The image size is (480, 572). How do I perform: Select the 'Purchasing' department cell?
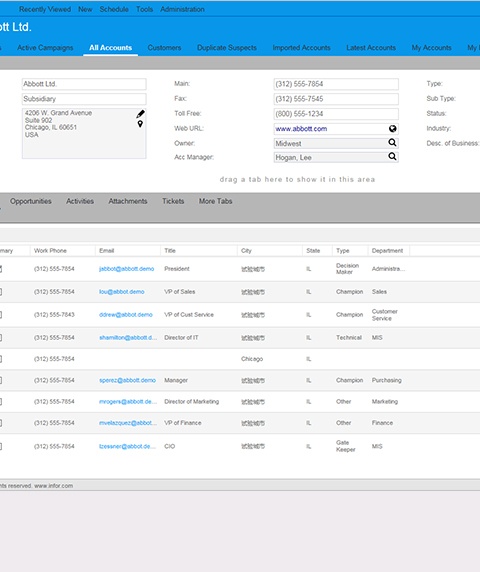tap(386, 380)
